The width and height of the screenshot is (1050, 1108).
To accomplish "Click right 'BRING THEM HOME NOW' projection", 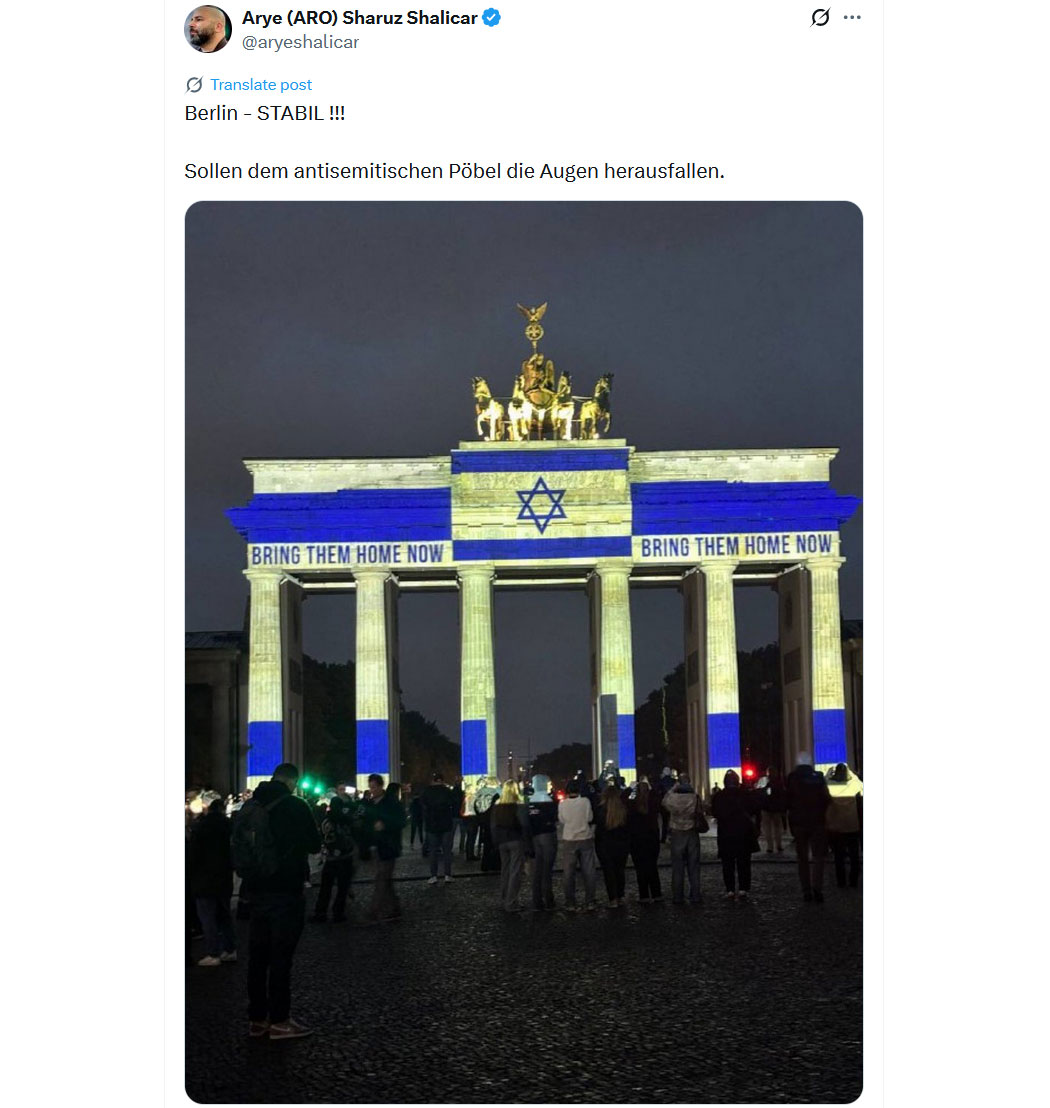I will (x=736, y=546).
